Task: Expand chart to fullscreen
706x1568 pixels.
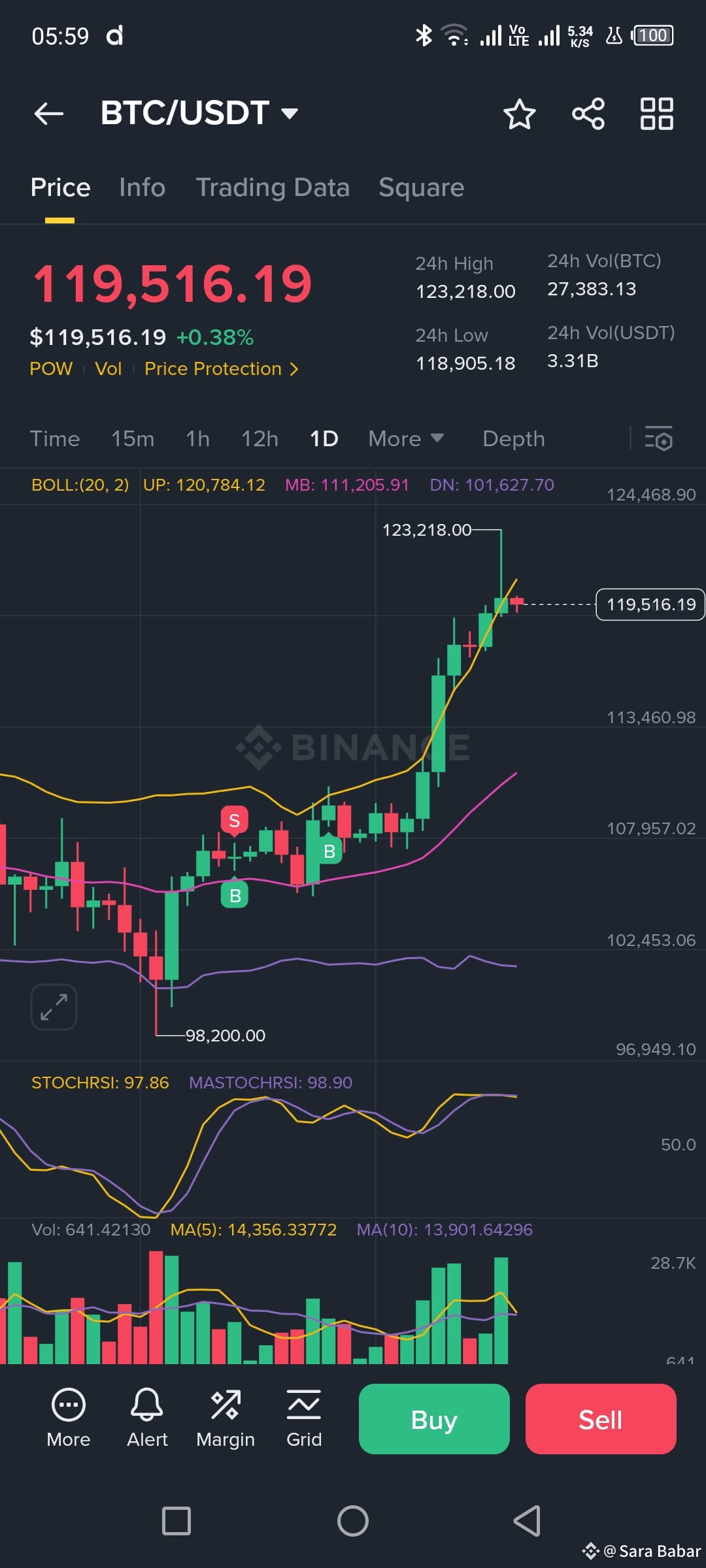Action: tap(54, 1007)
